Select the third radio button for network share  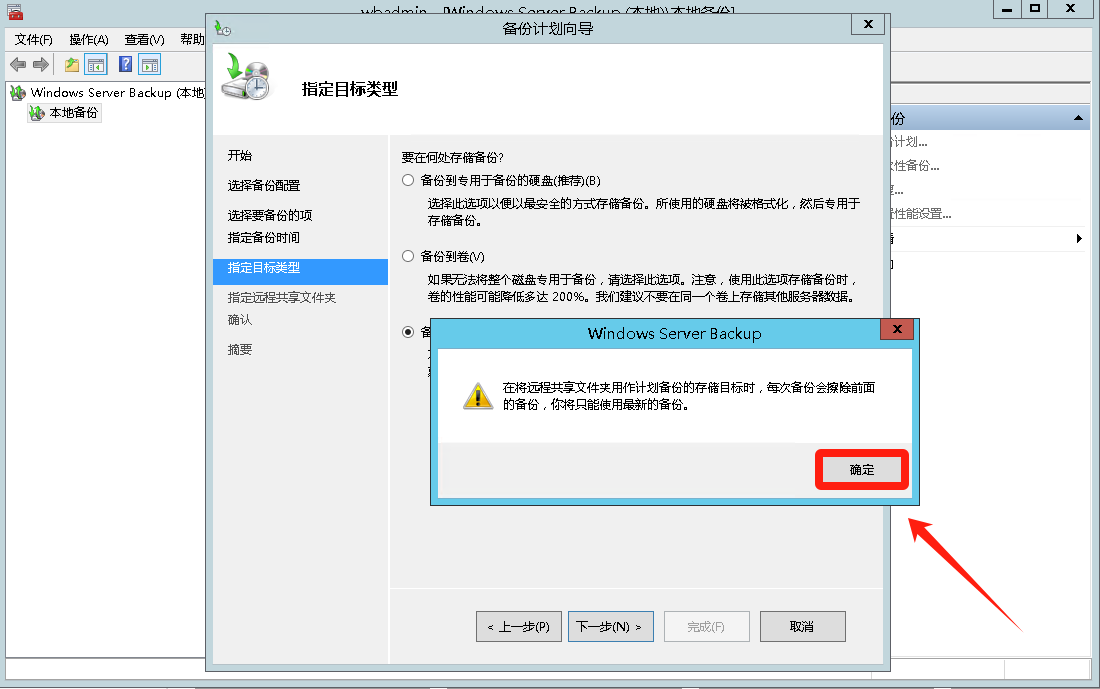point(408,332)
